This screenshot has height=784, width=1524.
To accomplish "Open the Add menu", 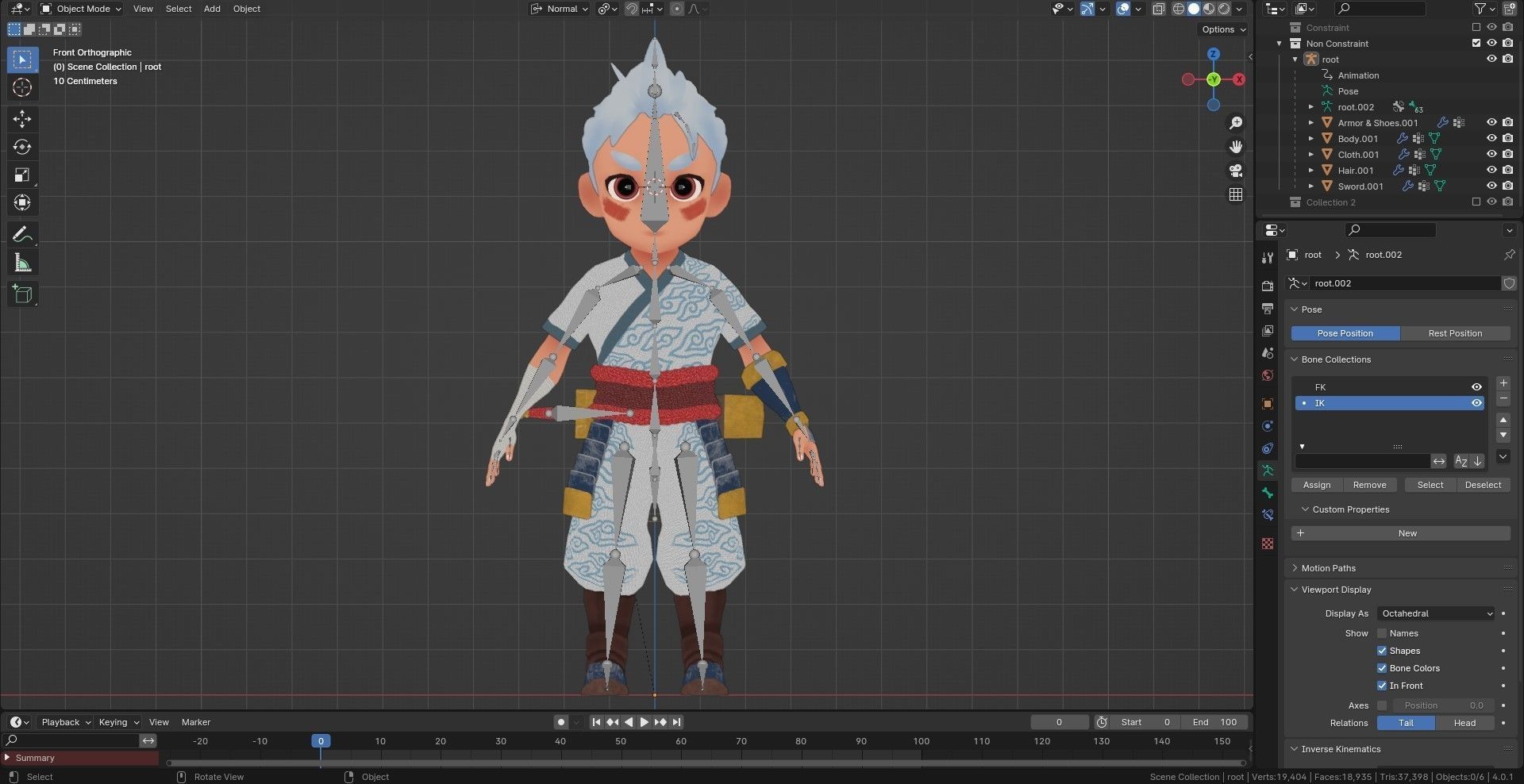I will coord(212,9).
